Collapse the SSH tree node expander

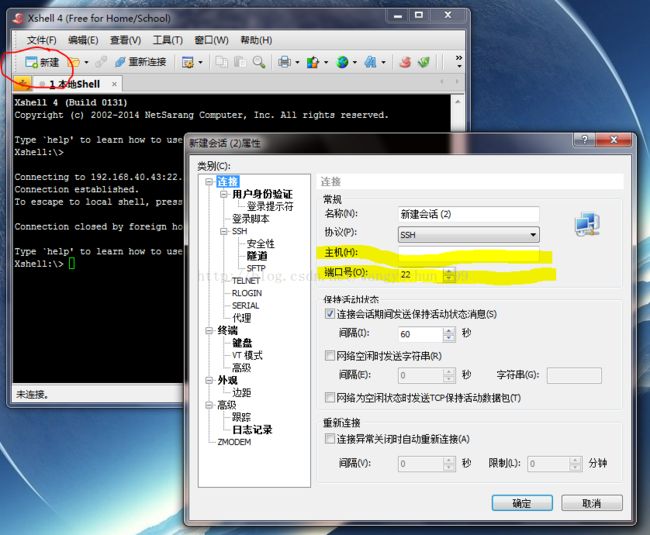click(224, 231)
